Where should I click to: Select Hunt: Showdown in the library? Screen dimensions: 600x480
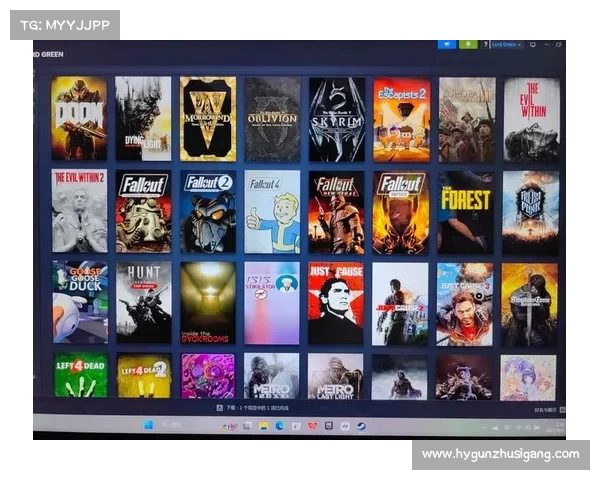point(143,302)
